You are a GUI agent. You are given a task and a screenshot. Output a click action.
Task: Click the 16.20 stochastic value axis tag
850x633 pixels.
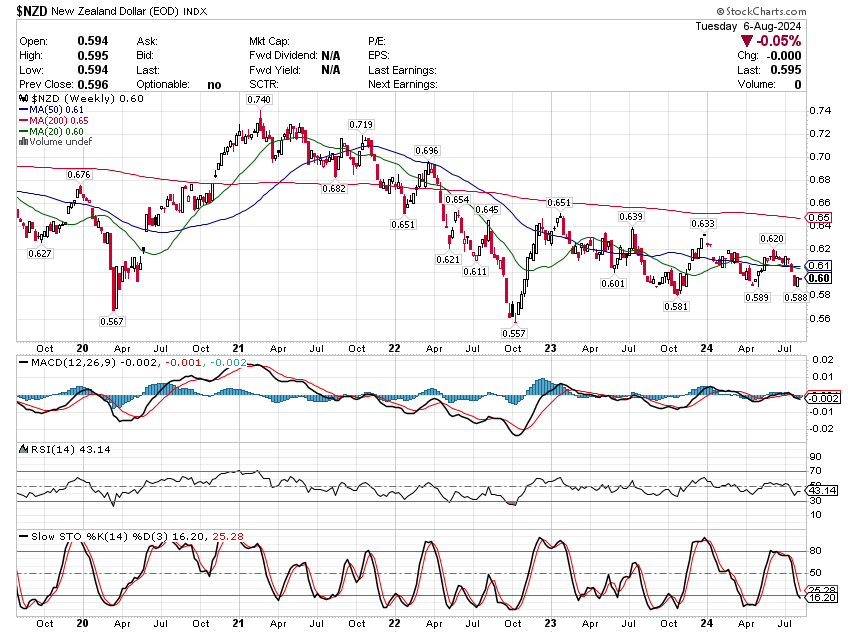point(820,597)
